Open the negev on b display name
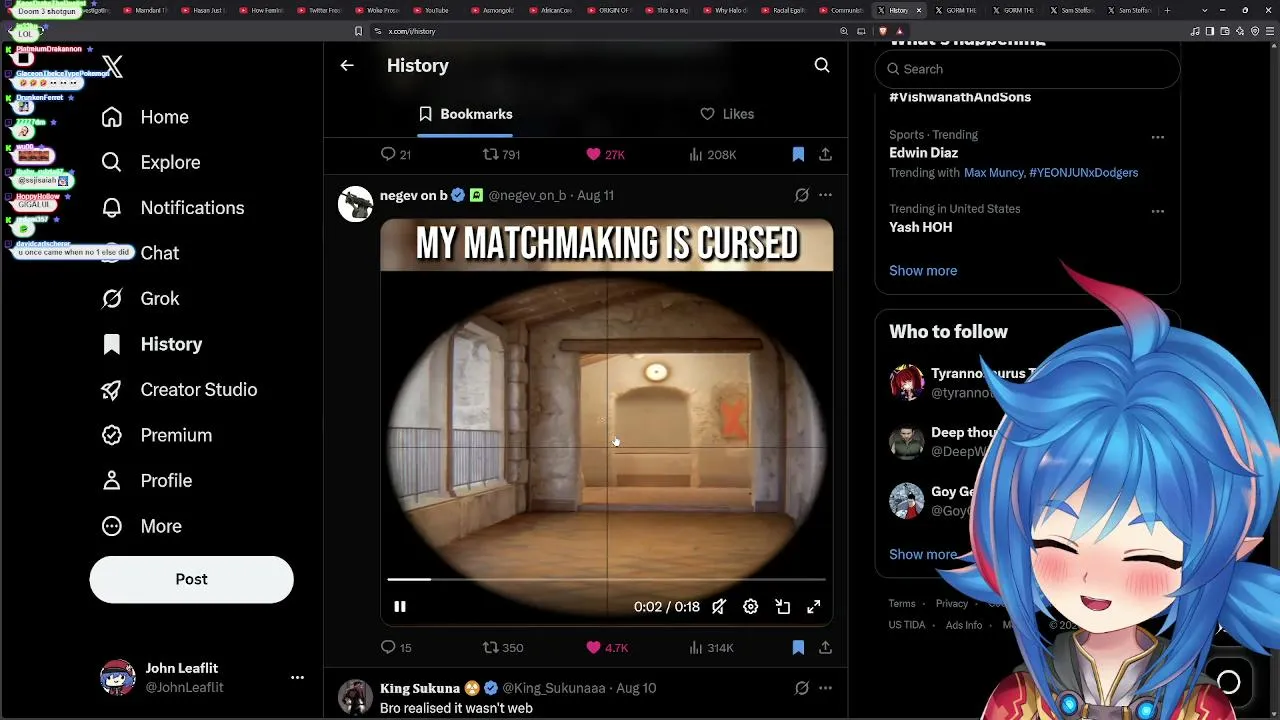Image resolution: width=1280 pixels, height=720 pixels. tap(414, 196)
